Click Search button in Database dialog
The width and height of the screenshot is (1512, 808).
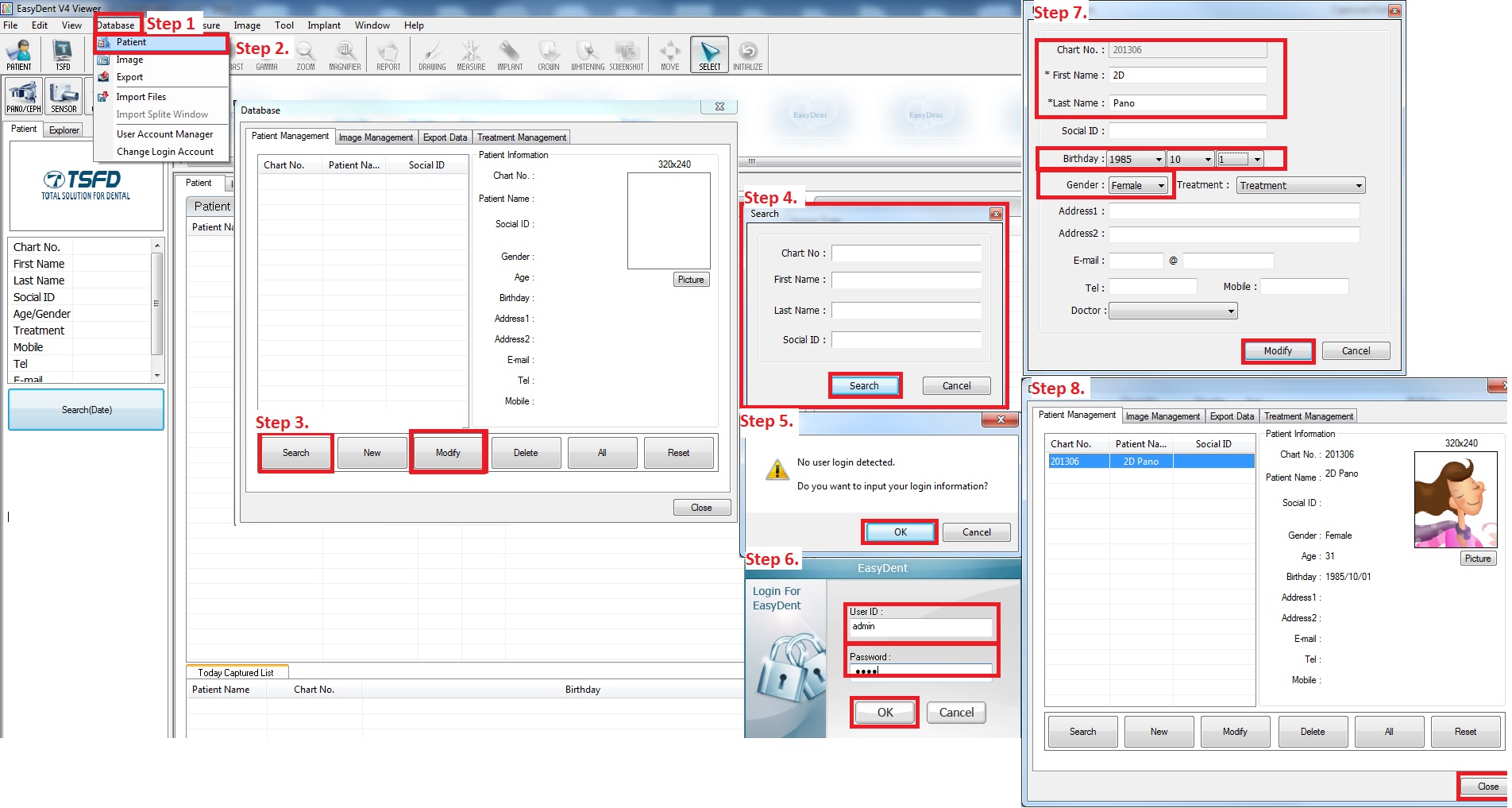pos(295,453)
